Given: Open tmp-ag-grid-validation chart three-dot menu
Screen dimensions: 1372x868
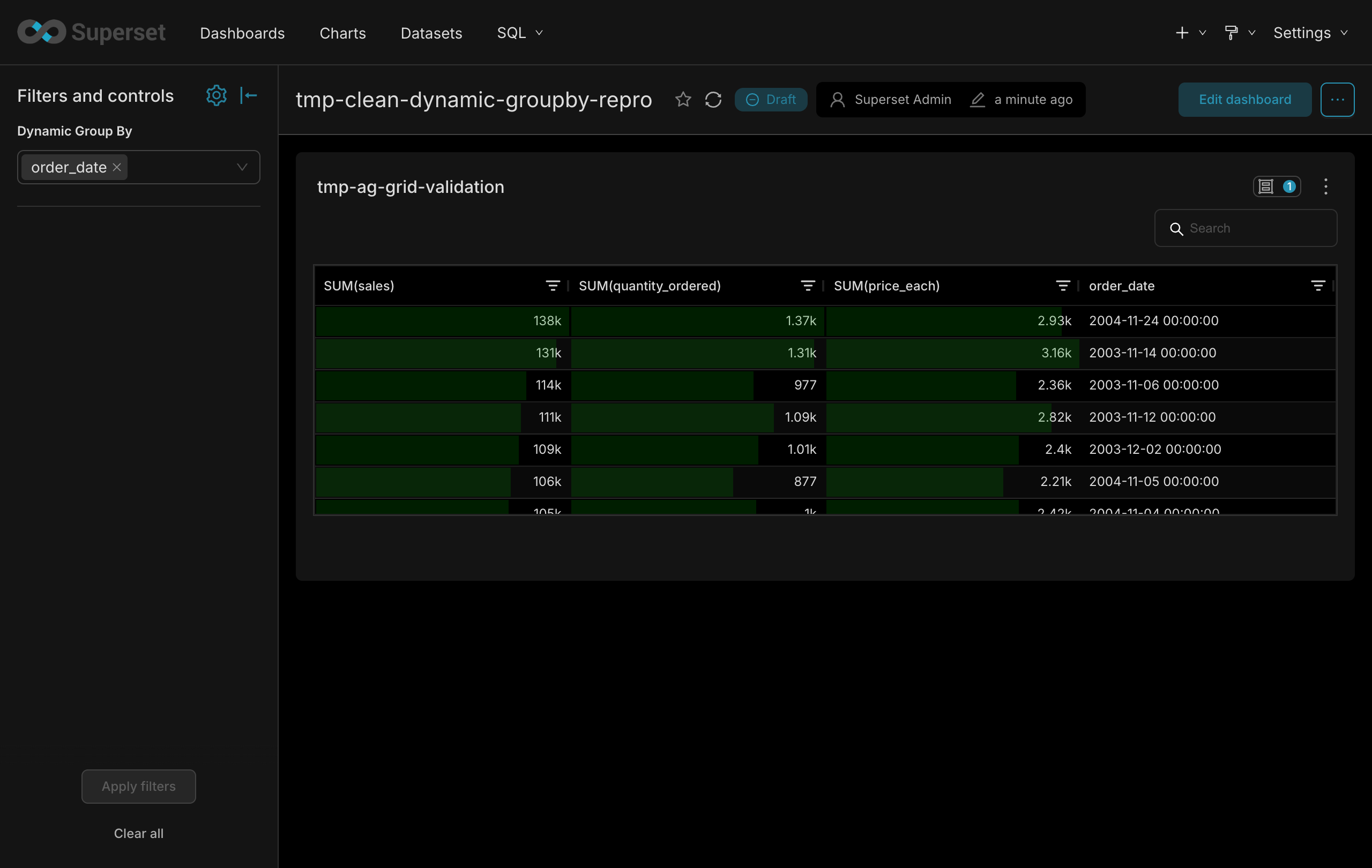Looking at the screenshot, I should [1325, 186].
